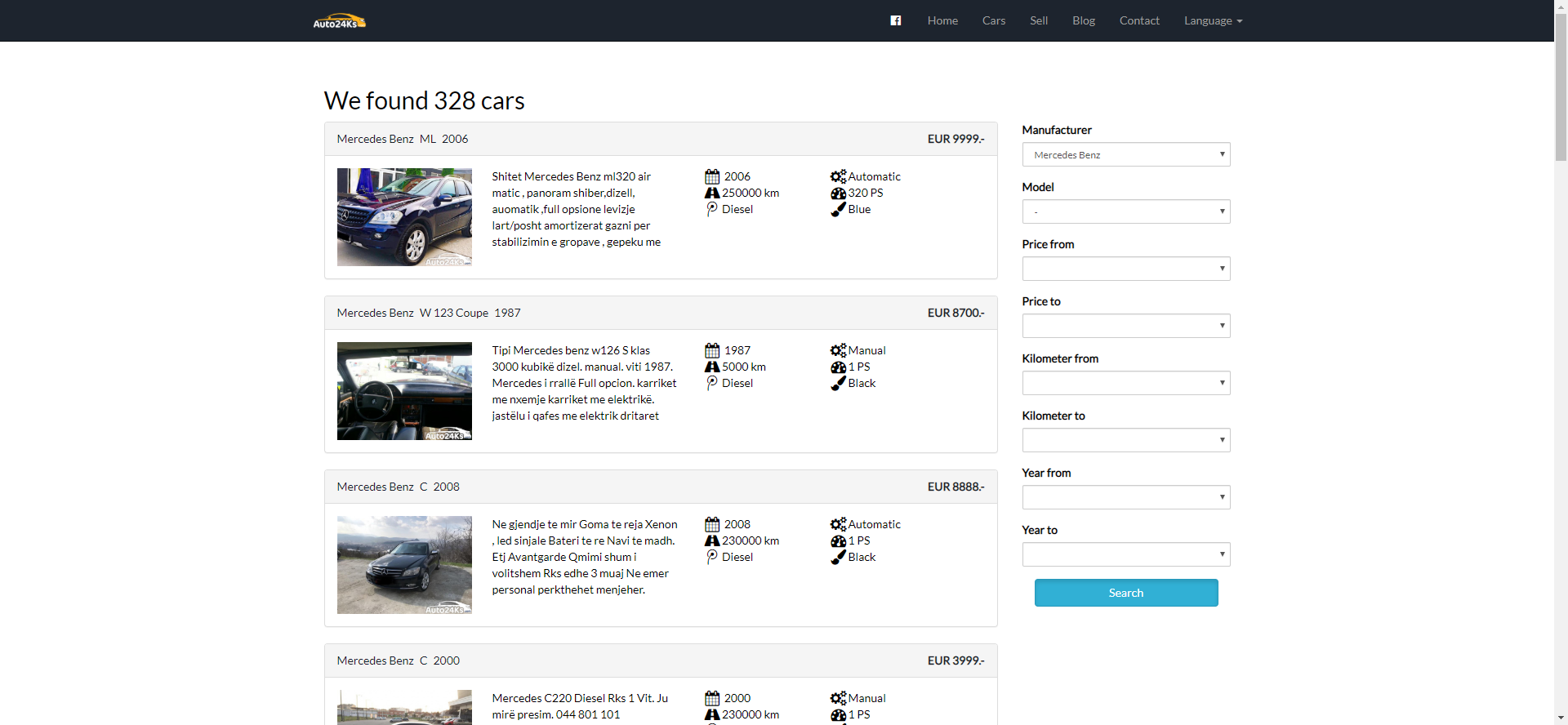
Task: Open the Kilometer to dropdown
Action: pos(1126,440)
